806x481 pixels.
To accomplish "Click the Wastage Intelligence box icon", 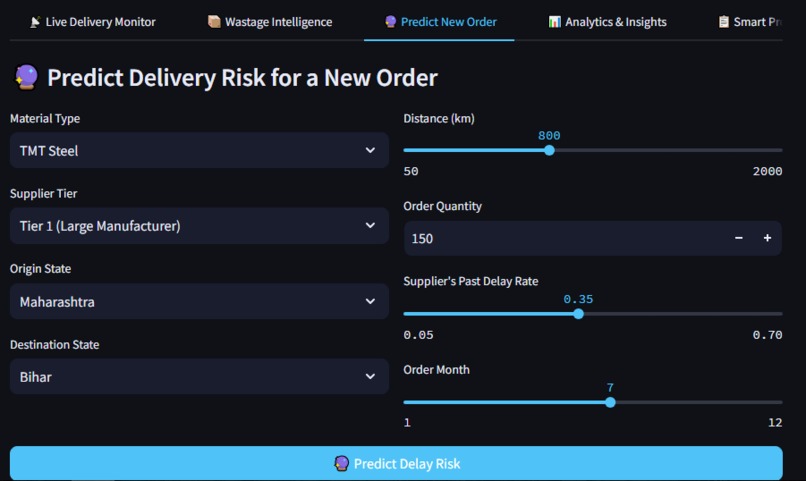I will (x=214, y=22).
